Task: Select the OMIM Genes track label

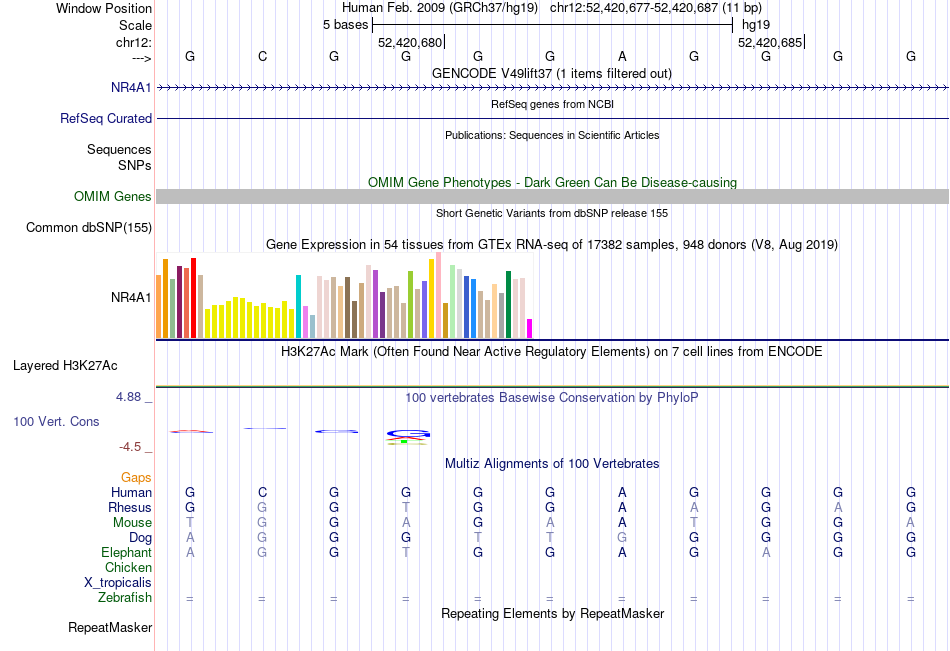Action: tap(112, 196)
